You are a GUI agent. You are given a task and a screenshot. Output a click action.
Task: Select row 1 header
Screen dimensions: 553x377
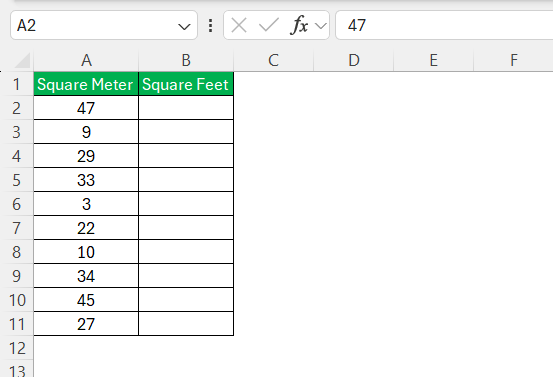click(17, 84)
